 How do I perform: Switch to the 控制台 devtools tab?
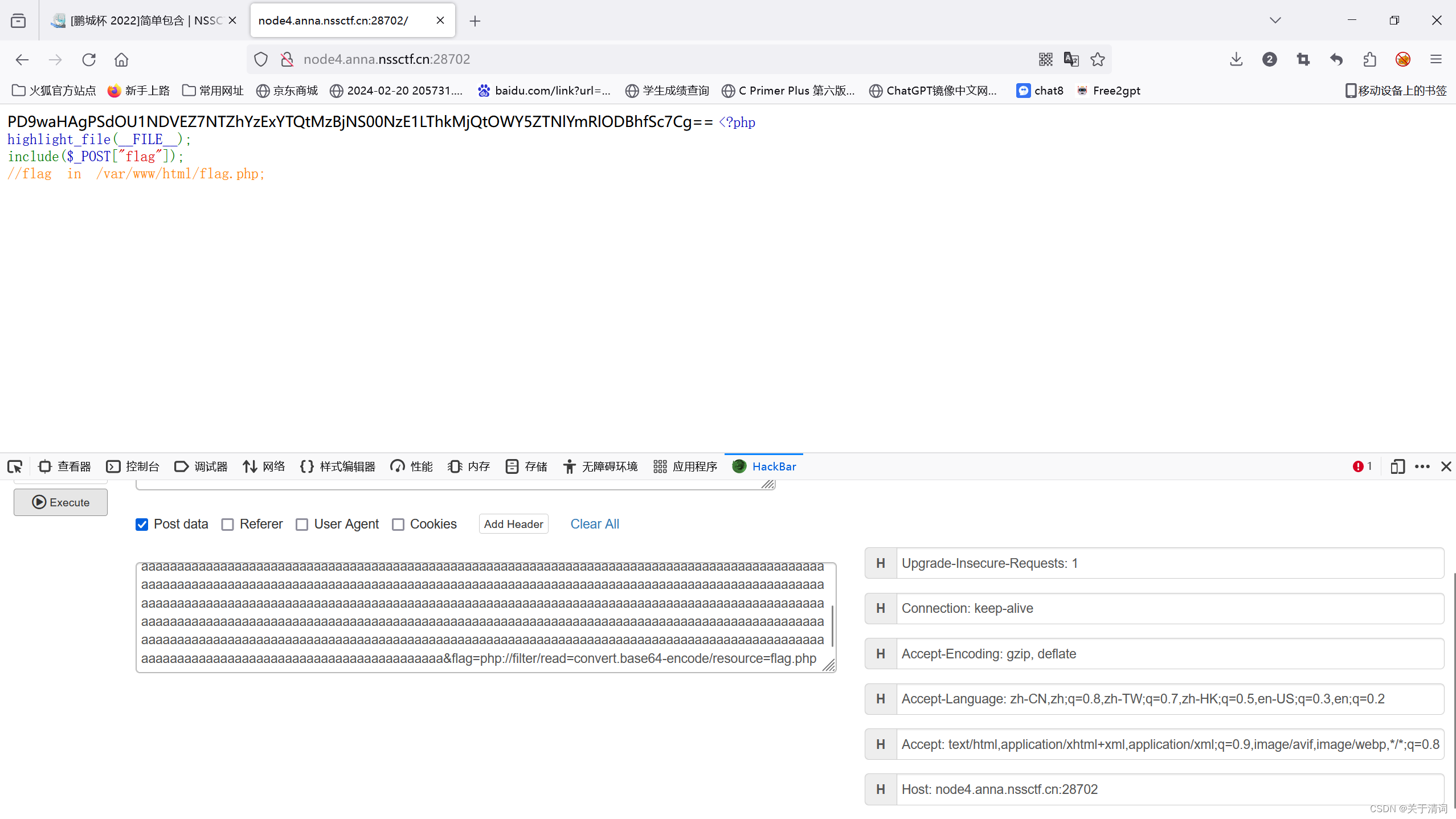(133, 466)
